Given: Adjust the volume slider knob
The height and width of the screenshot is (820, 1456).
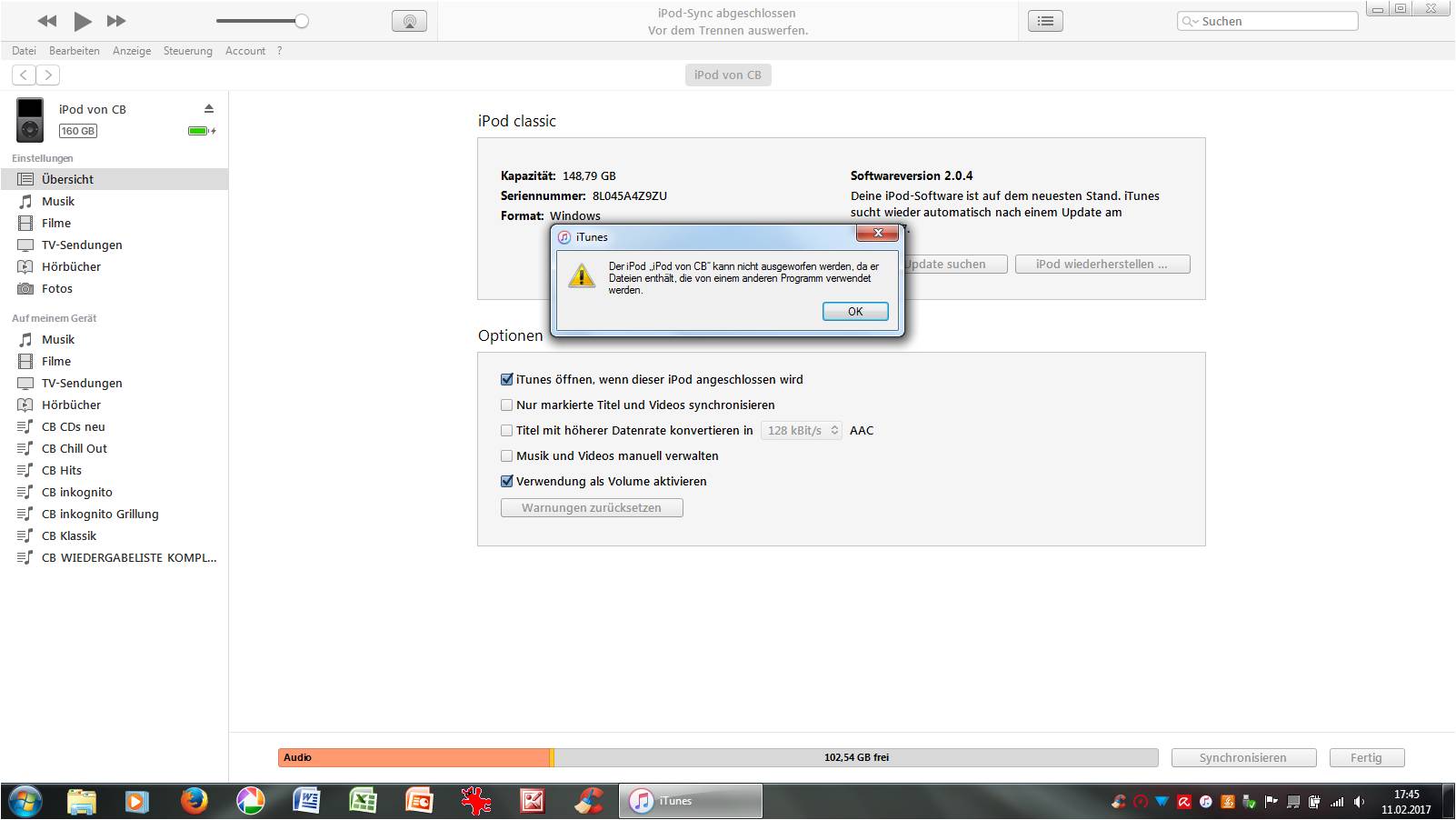Looking at the screenshot, I should coord(302,21).
